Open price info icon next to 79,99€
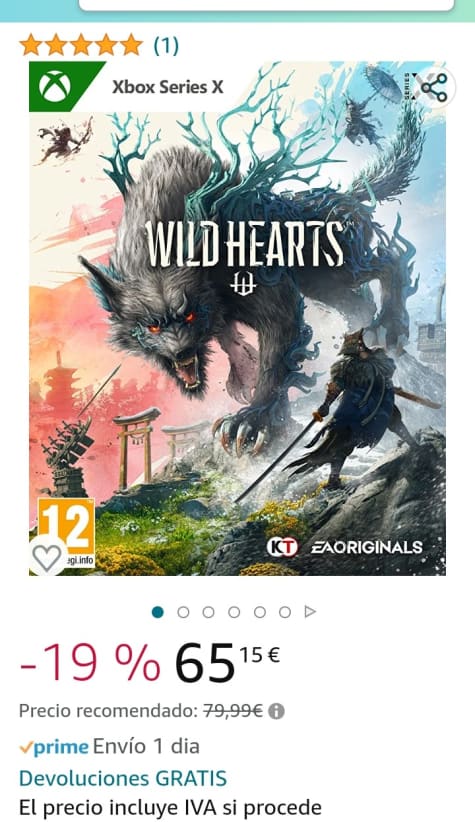475x822 pixels. pyautogui.click(x=276, y=711)
